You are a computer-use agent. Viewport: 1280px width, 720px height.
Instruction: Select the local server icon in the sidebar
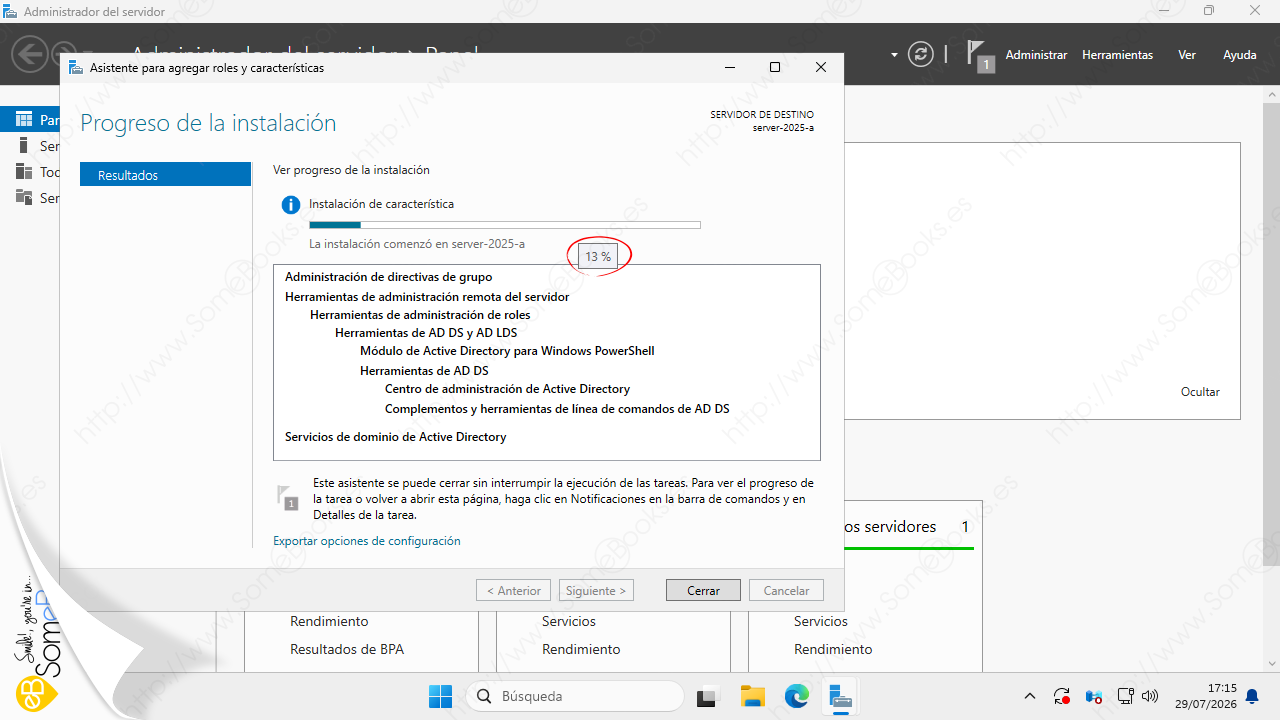pos(24,146)
